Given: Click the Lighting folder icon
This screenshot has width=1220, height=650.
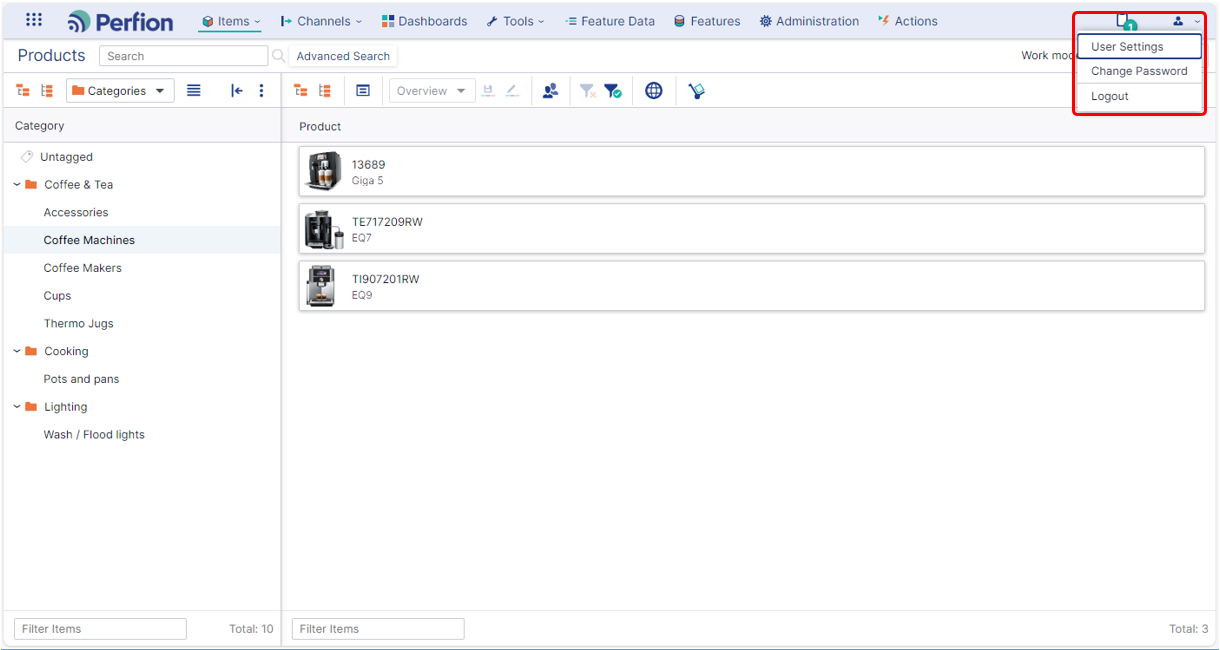Looking at the screenshot, I should [31, 407].
